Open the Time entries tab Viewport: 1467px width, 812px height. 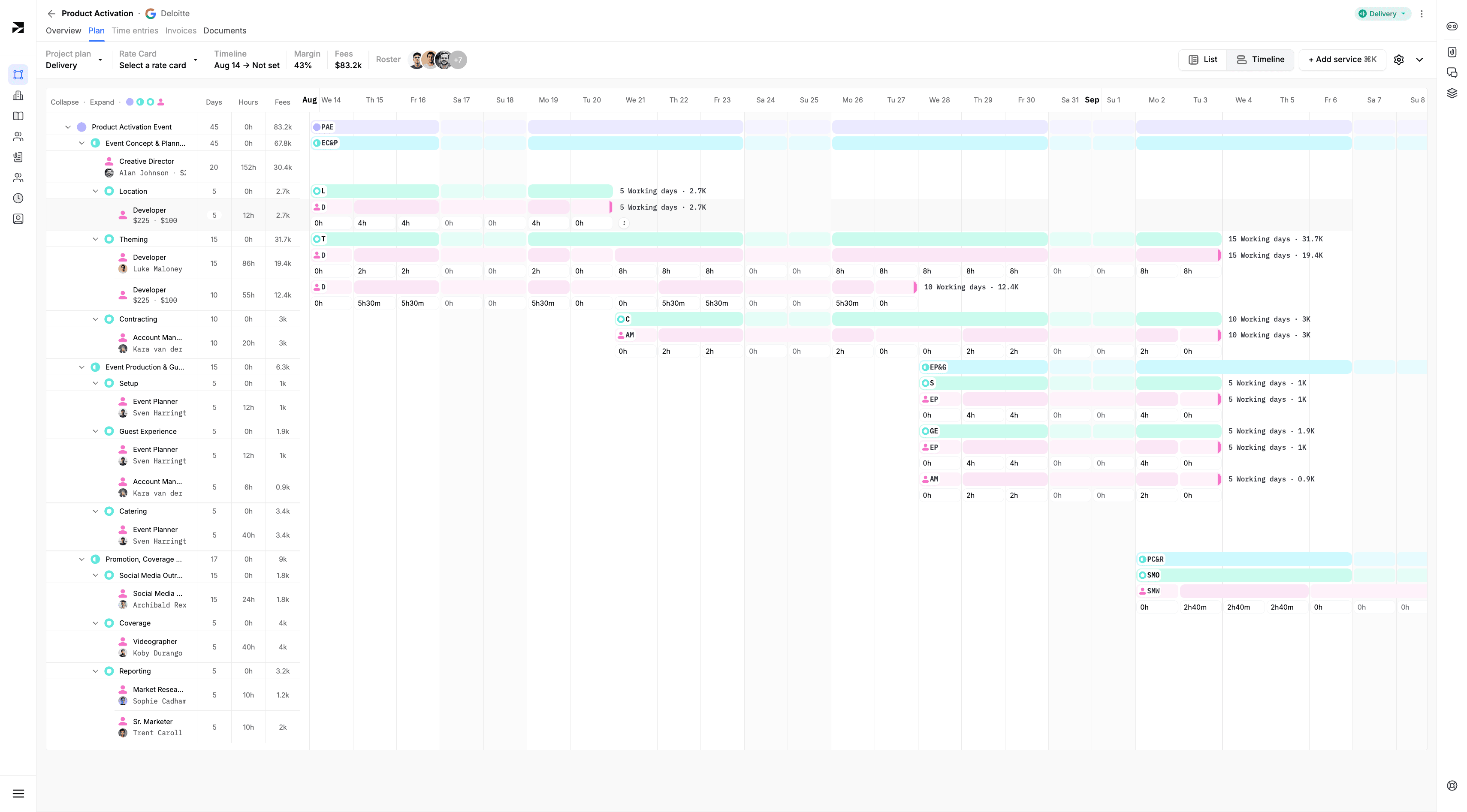pyautogui.click(x=135, y=31)
